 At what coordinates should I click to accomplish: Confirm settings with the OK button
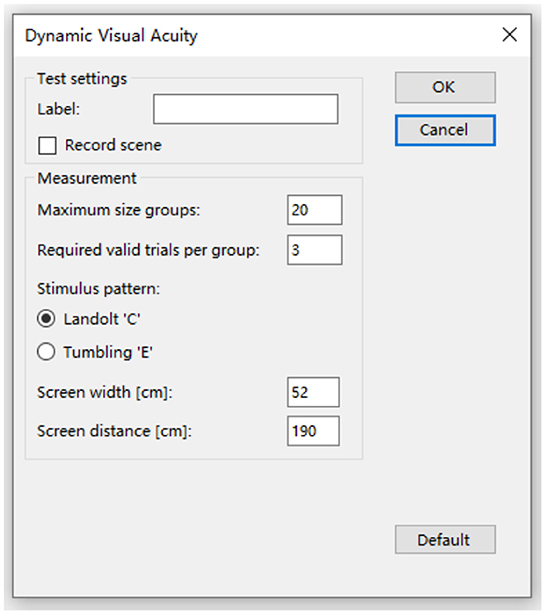coord(445,87)
